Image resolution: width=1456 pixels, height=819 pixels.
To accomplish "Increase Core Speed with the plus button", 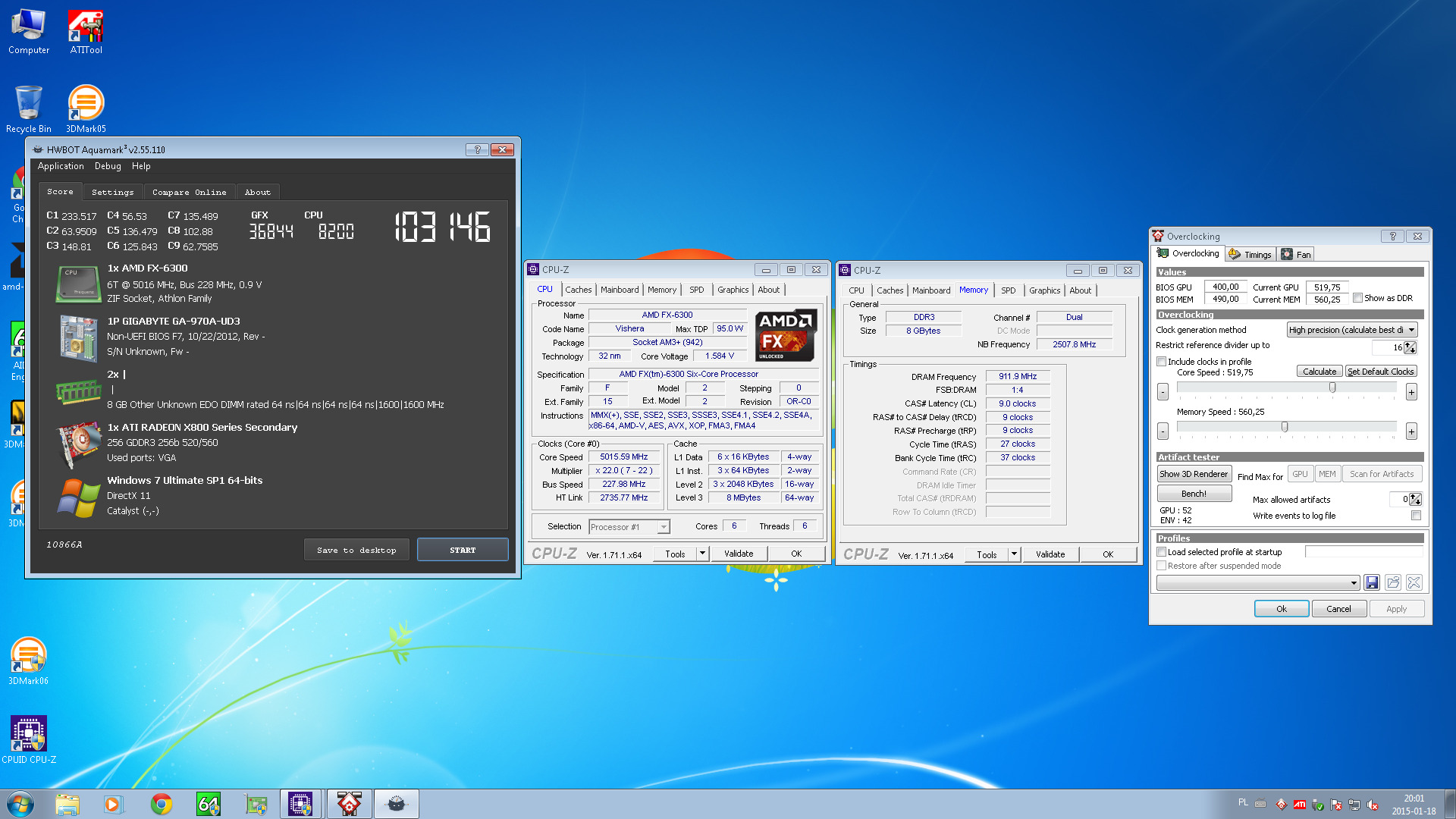I will 1411,392.
